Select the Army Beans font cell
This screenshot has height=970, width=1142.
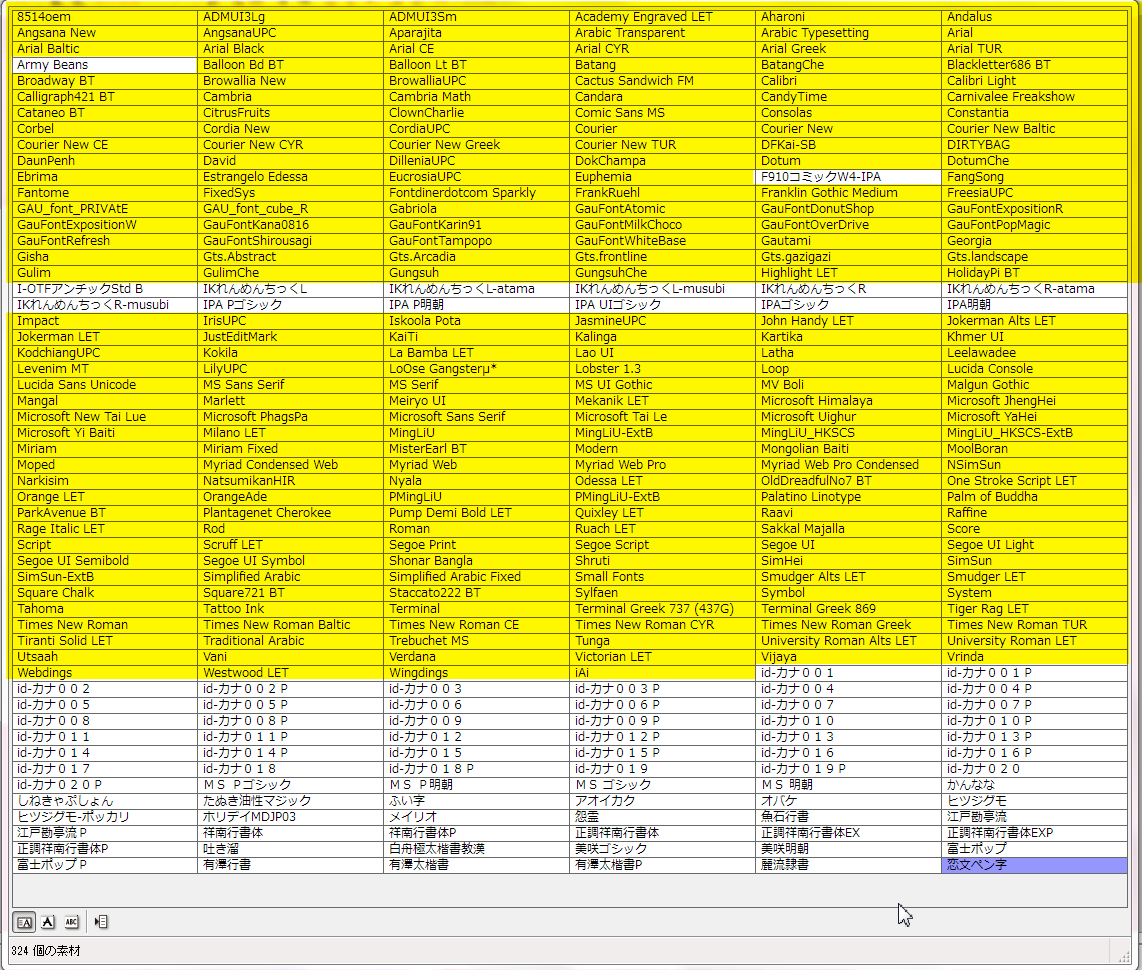105,65
